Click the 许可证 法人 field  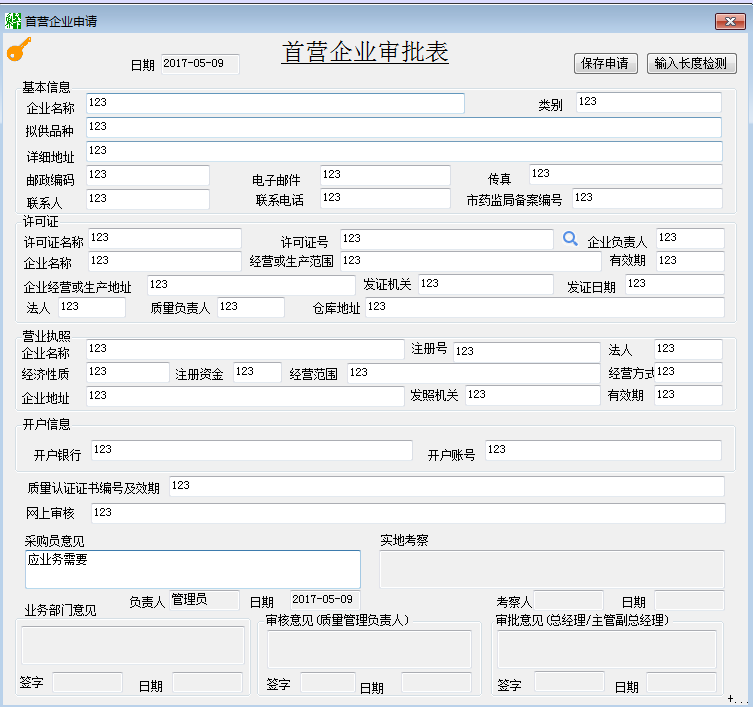pos(92,307)
